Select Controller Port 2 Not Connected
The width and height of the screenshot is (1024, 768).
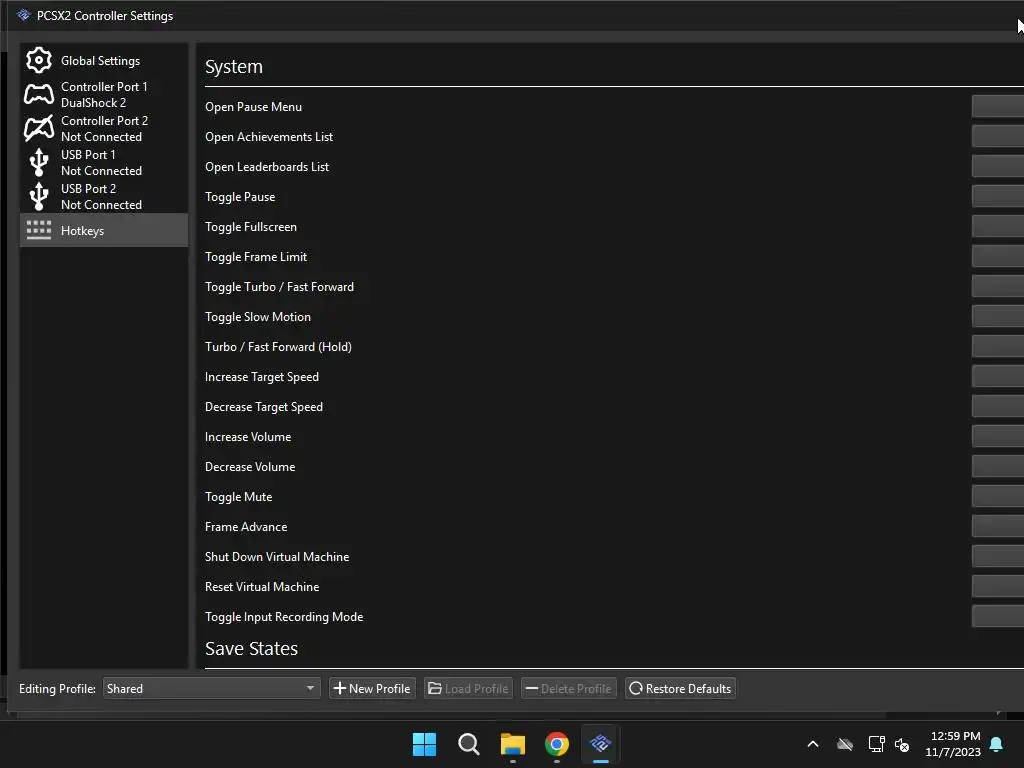104,129
